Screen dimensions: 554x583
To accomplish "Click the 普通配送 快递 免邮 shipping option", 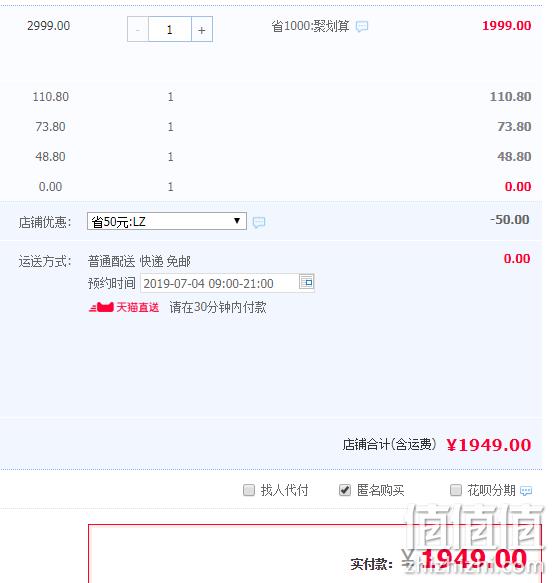I will click(139, 261).
